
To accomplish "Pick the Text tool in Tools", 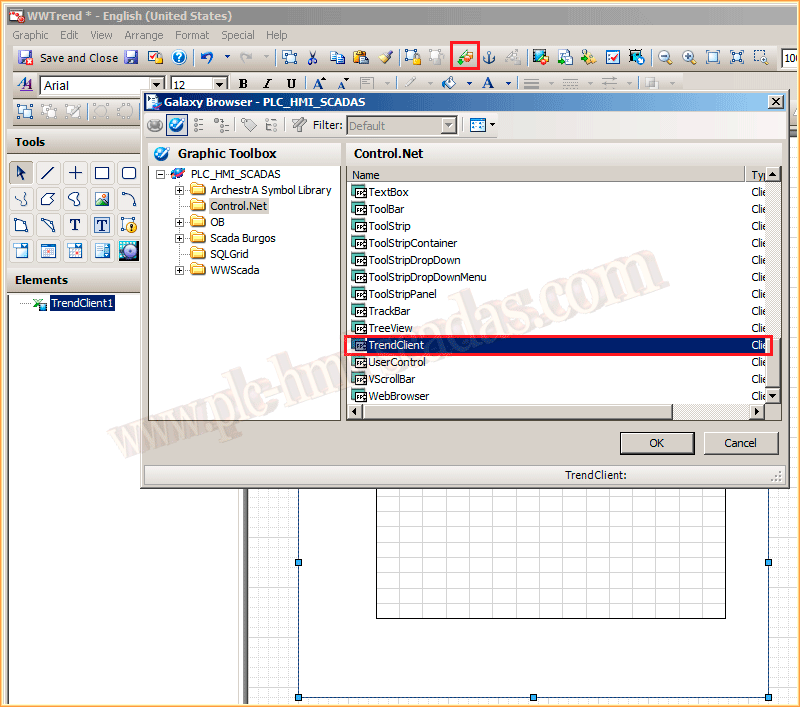I will pos(74,225).
